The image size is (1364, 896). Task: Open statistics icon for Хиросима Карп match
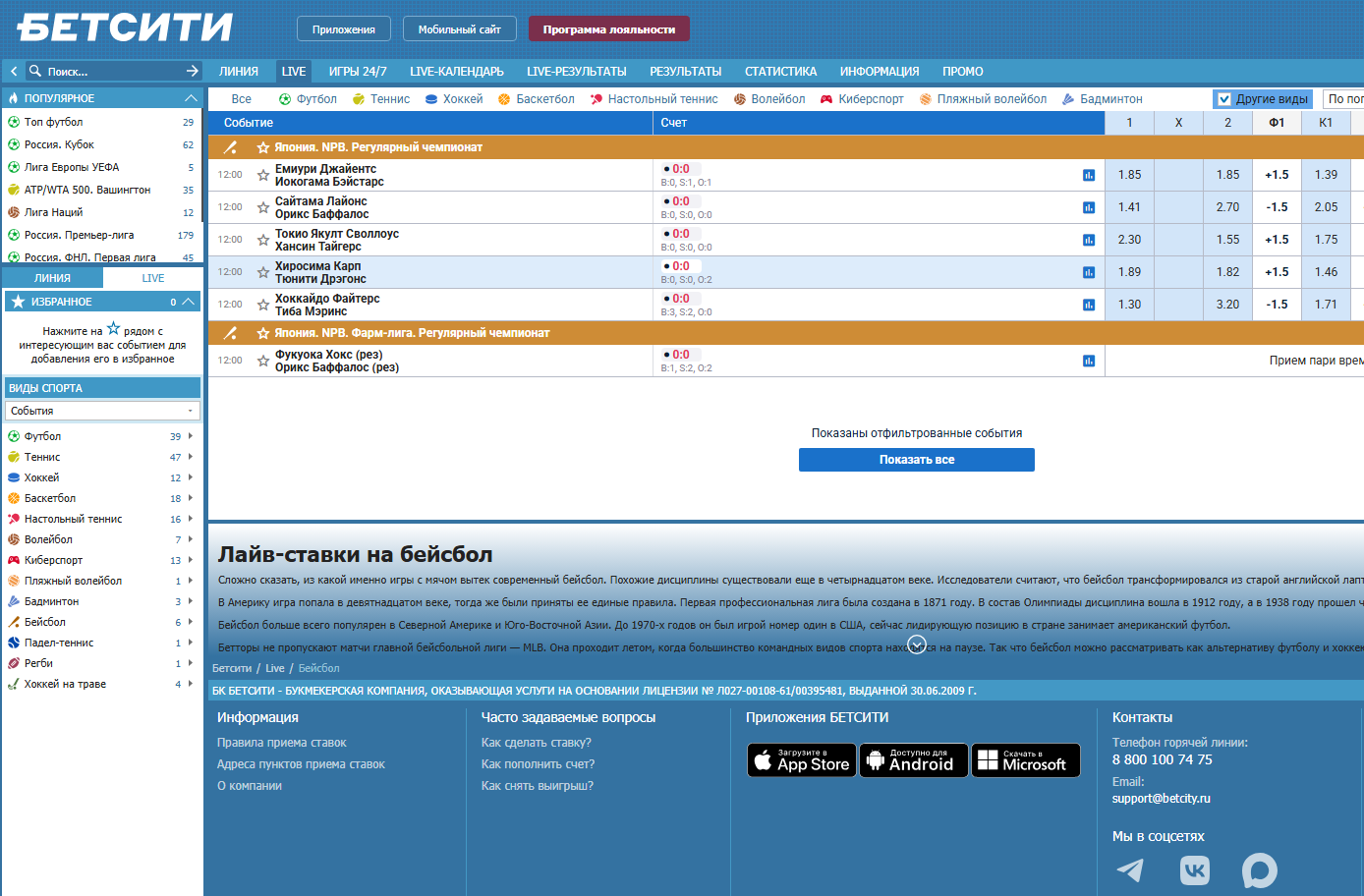pos(1089,272)
